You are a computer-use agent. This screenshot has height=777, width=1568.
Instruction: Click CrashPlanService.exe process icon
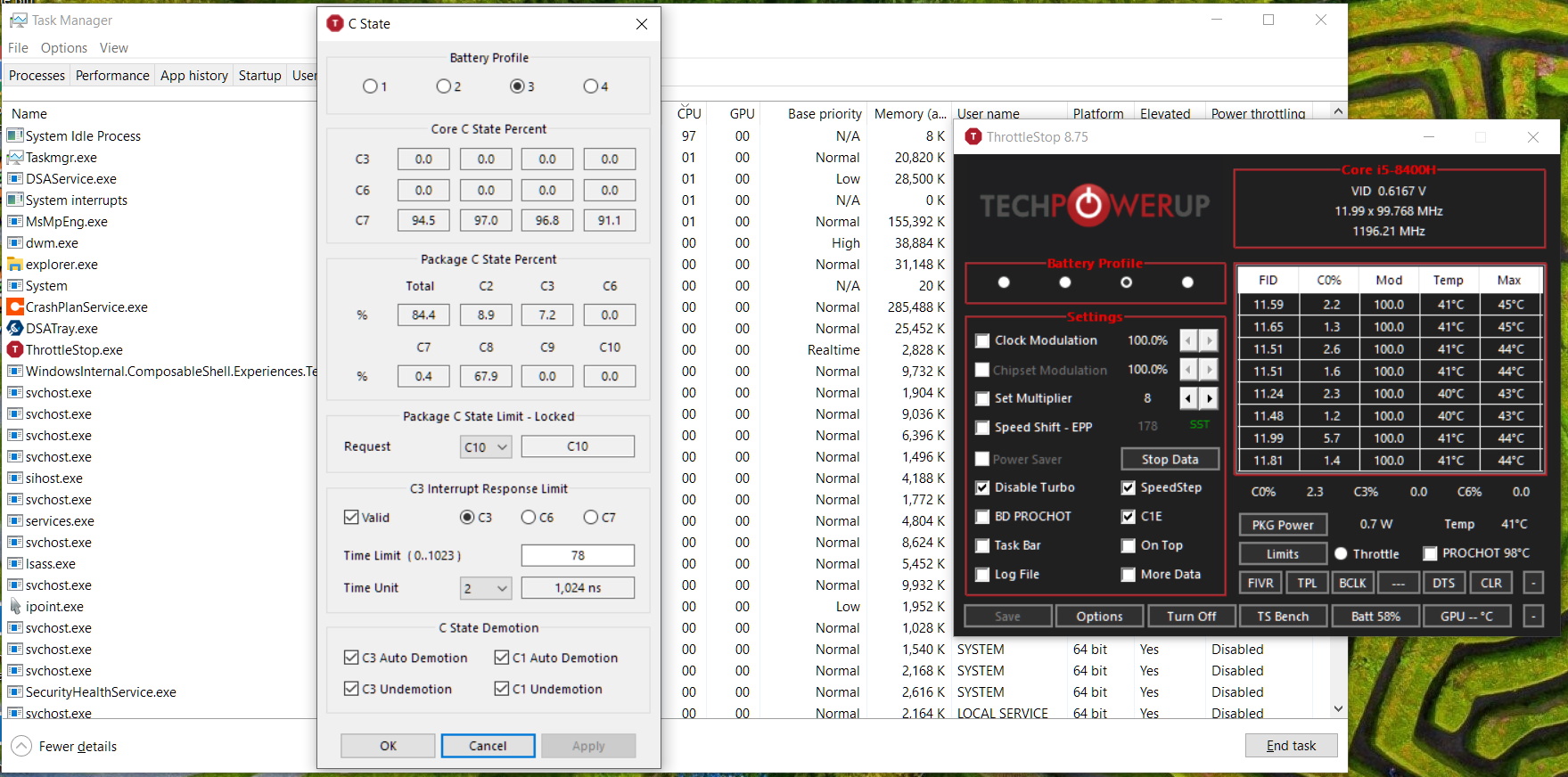tap(15, 307)
